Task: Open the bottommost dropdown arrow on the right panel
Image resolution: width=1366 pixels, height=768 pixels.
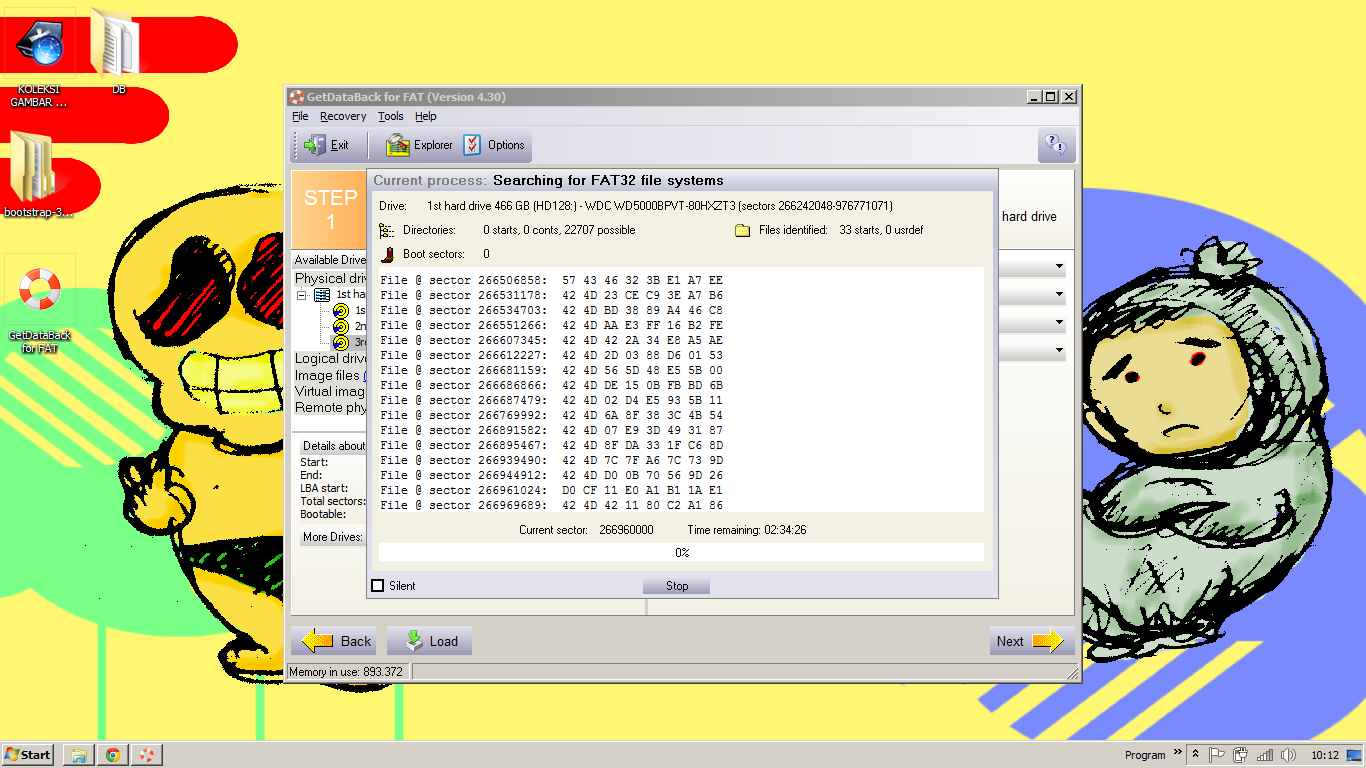Action: (1059, 351)
